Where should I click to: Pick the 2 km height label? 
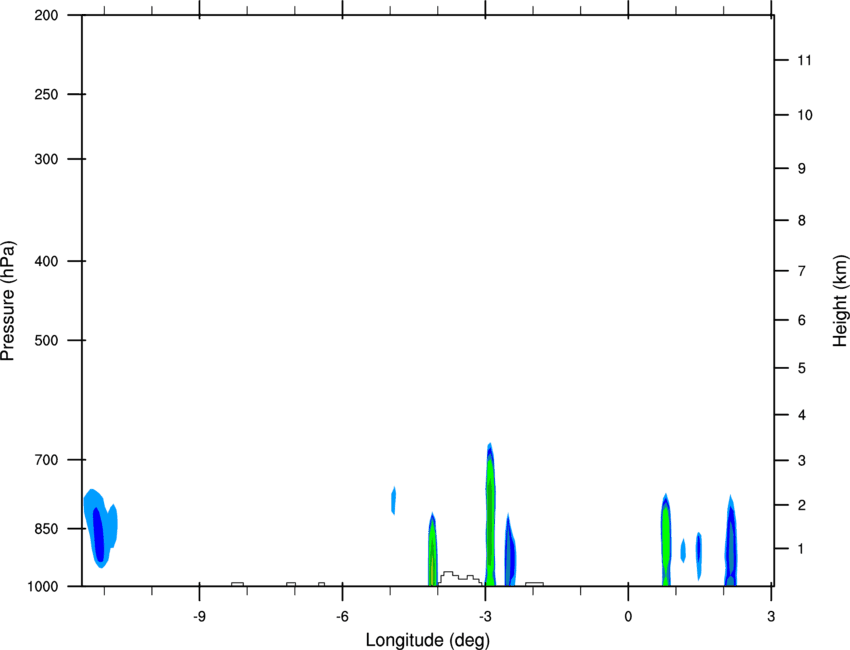pyautogui.click(x=802, y=505)
